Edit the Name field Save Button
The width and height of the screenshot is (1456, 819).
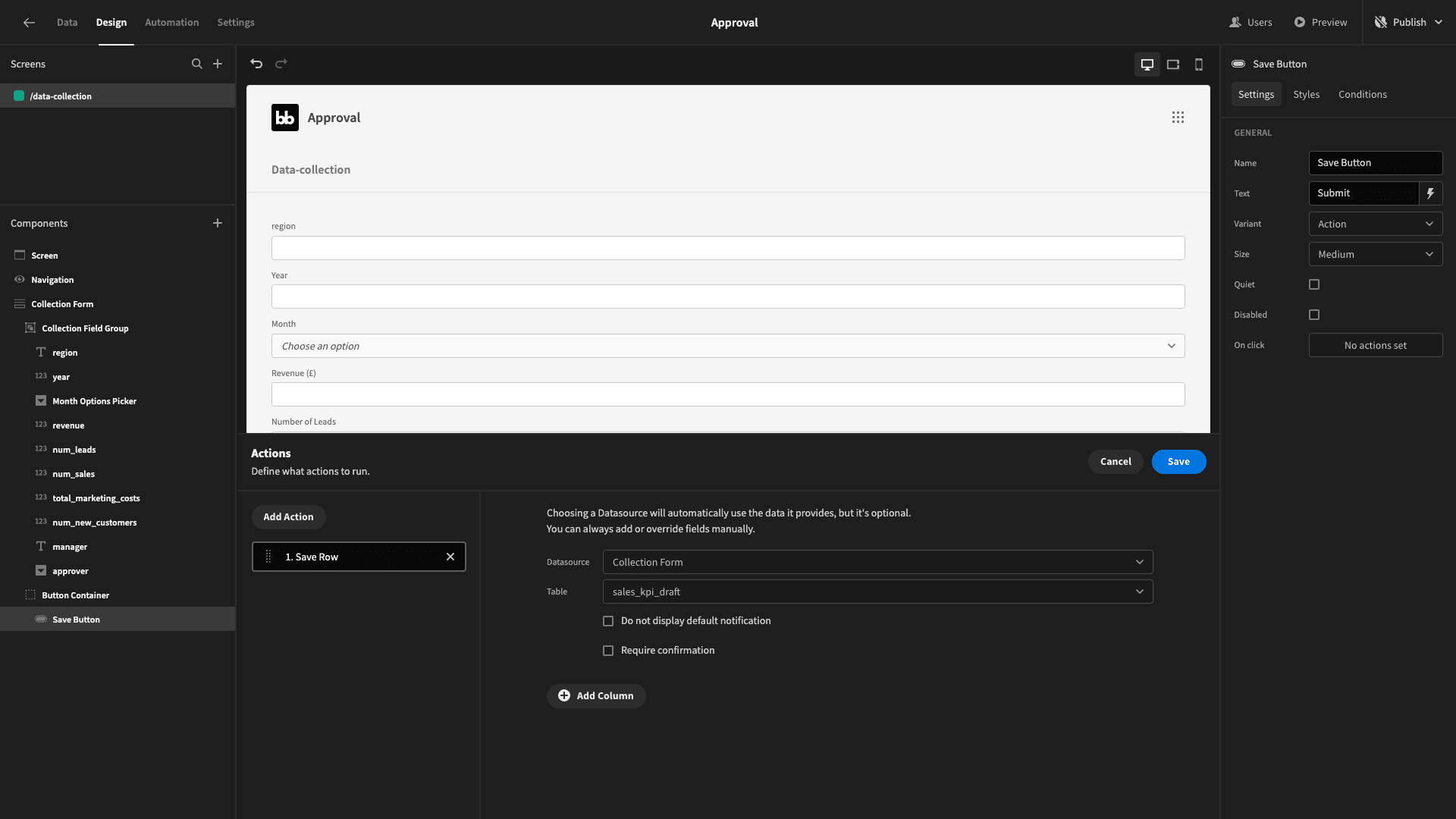(1376, 163)
